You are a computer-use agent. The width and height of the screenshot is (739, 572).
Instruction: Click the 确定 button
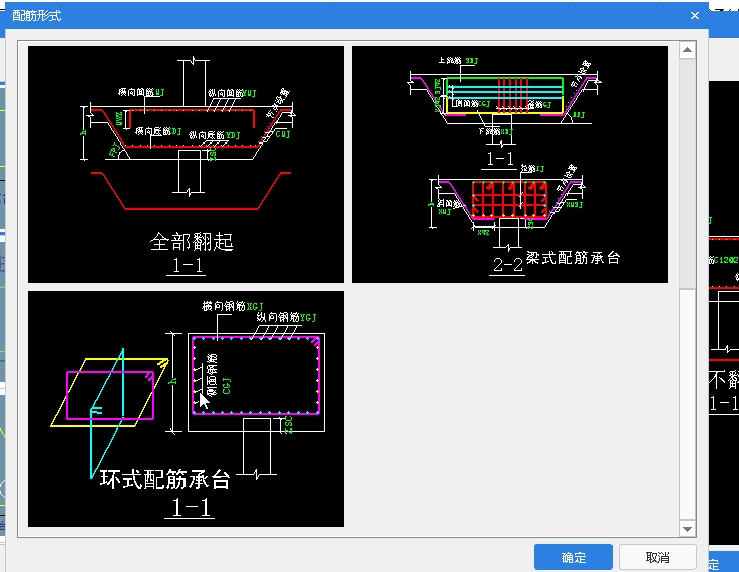pyautogui.click(x=573, y=557)
